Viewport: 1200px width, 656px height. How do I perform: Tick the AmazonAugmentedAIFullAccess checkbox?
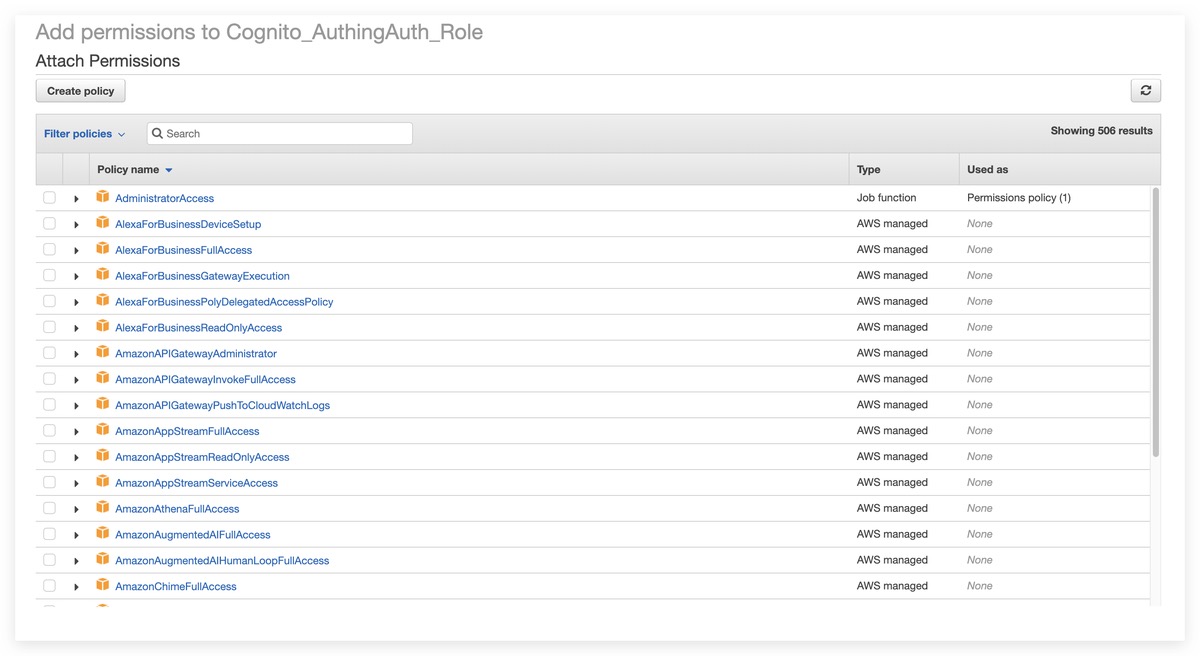[x=49, y=534]
